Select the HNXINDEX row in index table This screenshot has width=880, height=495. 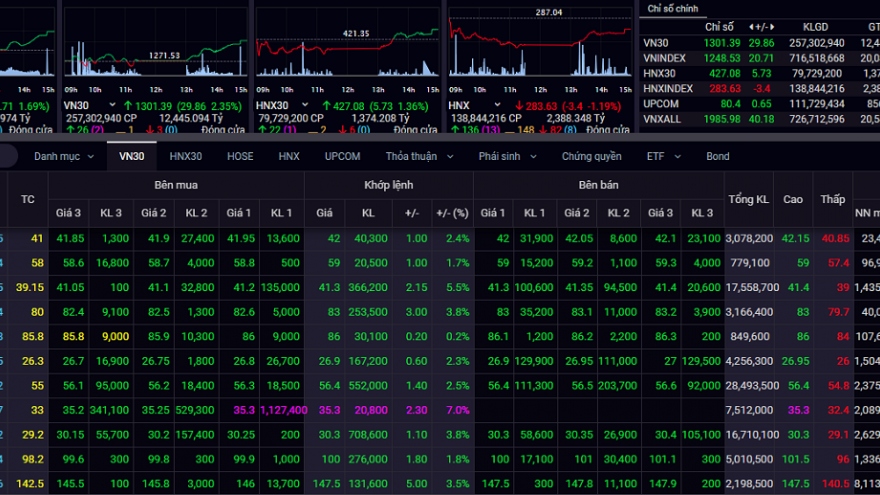pyautogui.click(x=760, y=89)
